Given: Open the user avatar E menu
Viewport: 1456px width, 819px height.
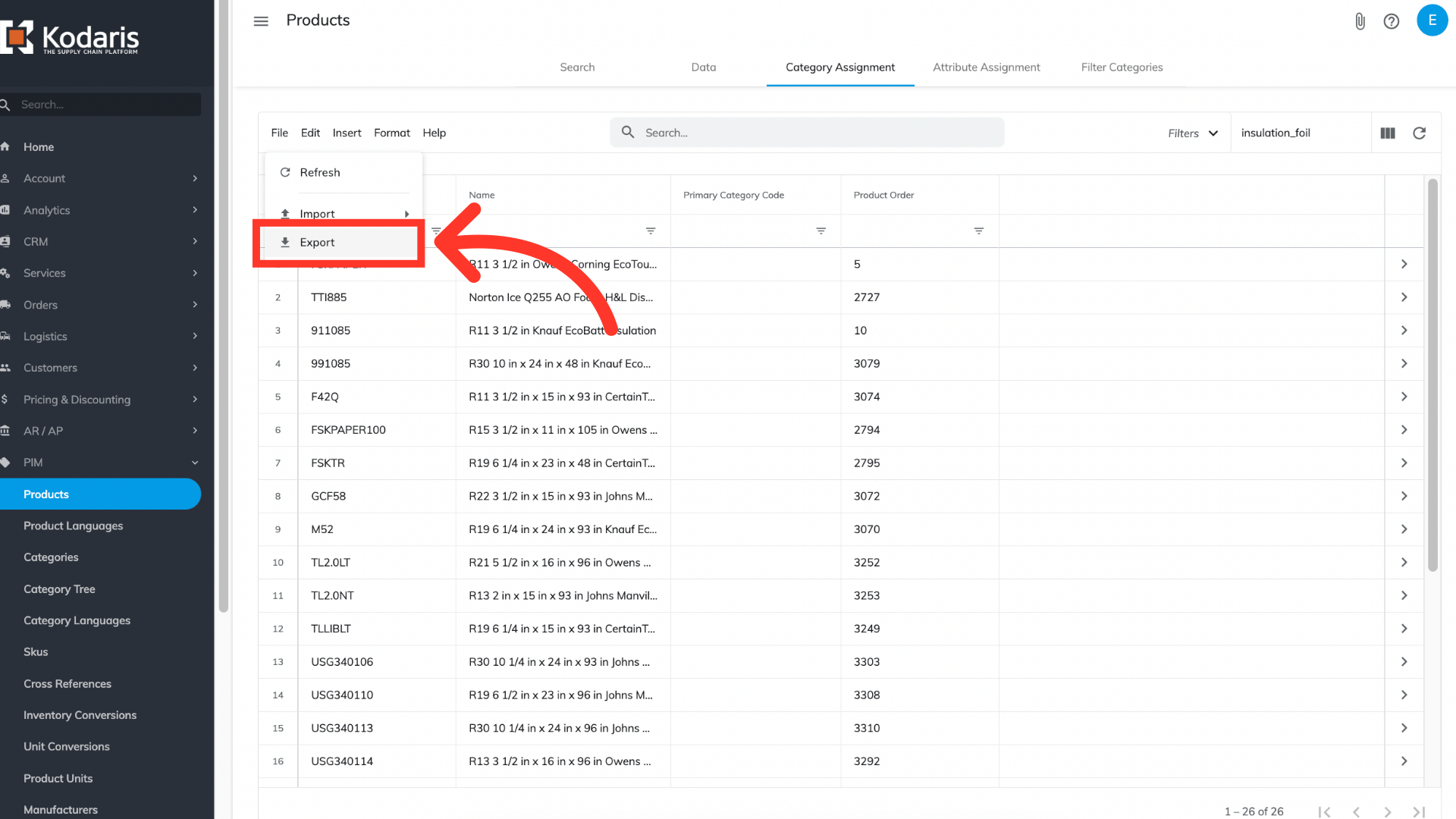Looking at the screenshot, I should [1432, 20].
